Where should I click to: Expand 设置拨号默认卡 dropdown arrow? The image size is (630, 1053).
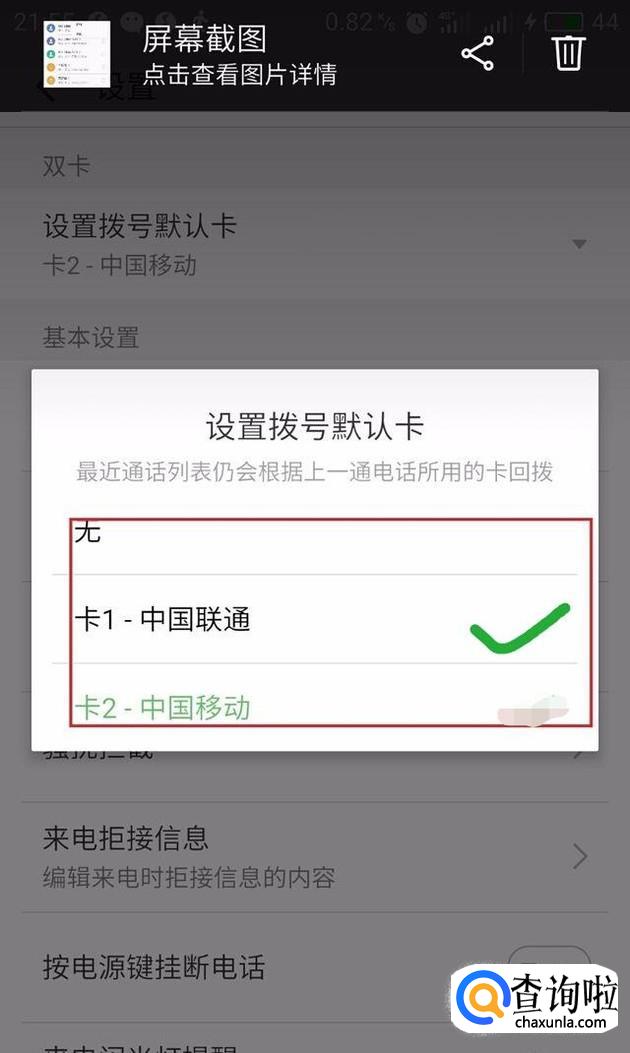pos(580,244)
